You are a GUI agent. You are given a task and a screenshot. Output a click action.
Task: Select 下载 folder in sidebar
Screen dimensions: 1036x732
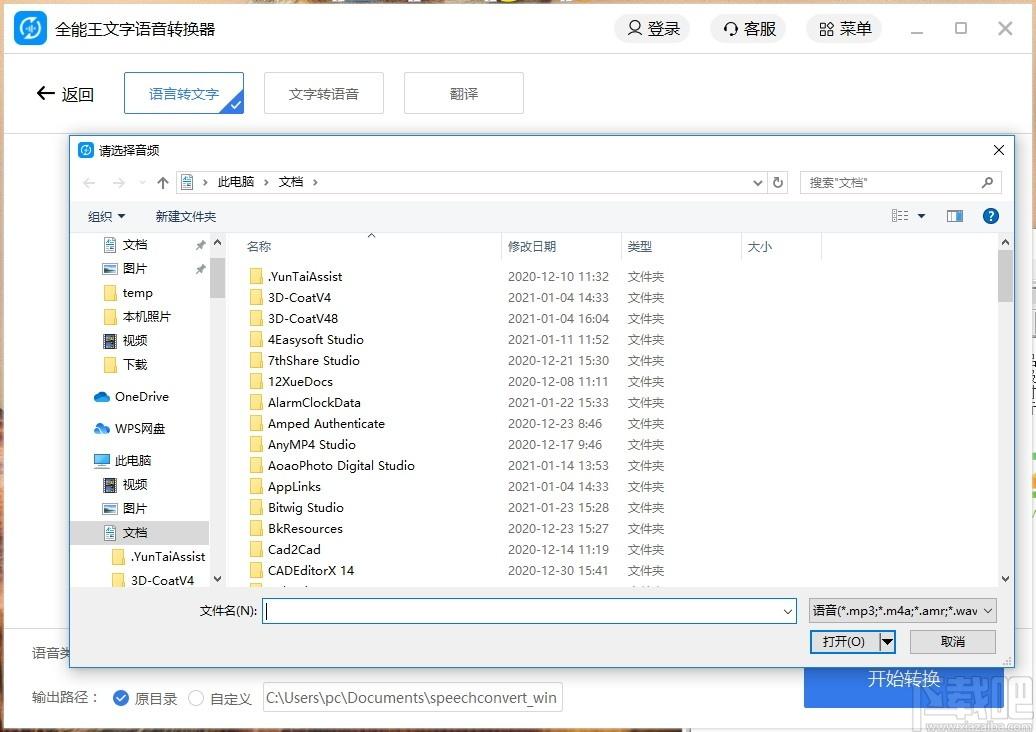135,365
